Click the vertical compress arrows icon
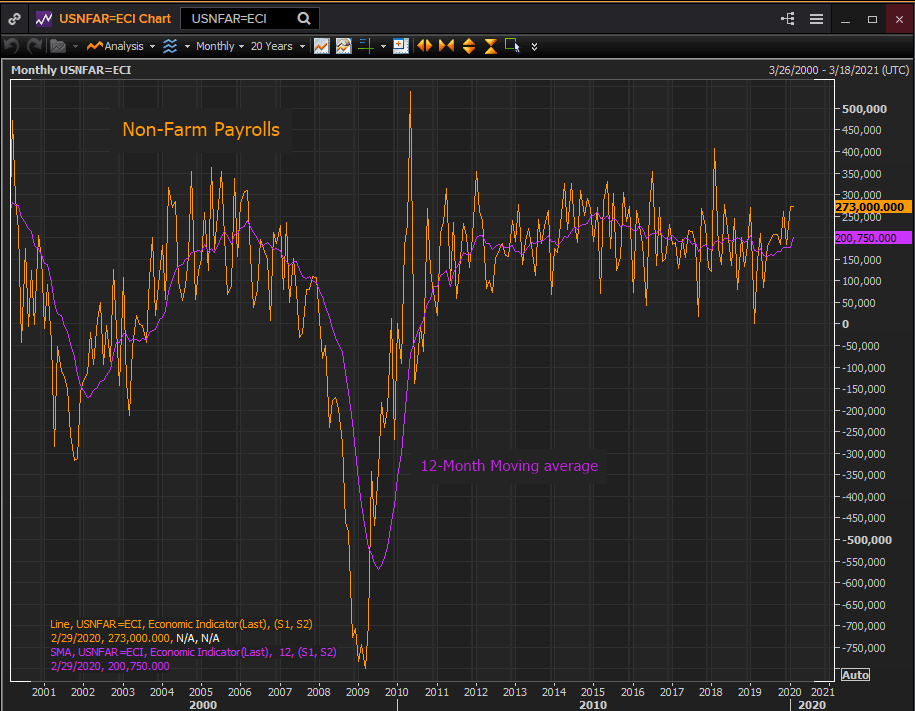 tap(490, 46)
